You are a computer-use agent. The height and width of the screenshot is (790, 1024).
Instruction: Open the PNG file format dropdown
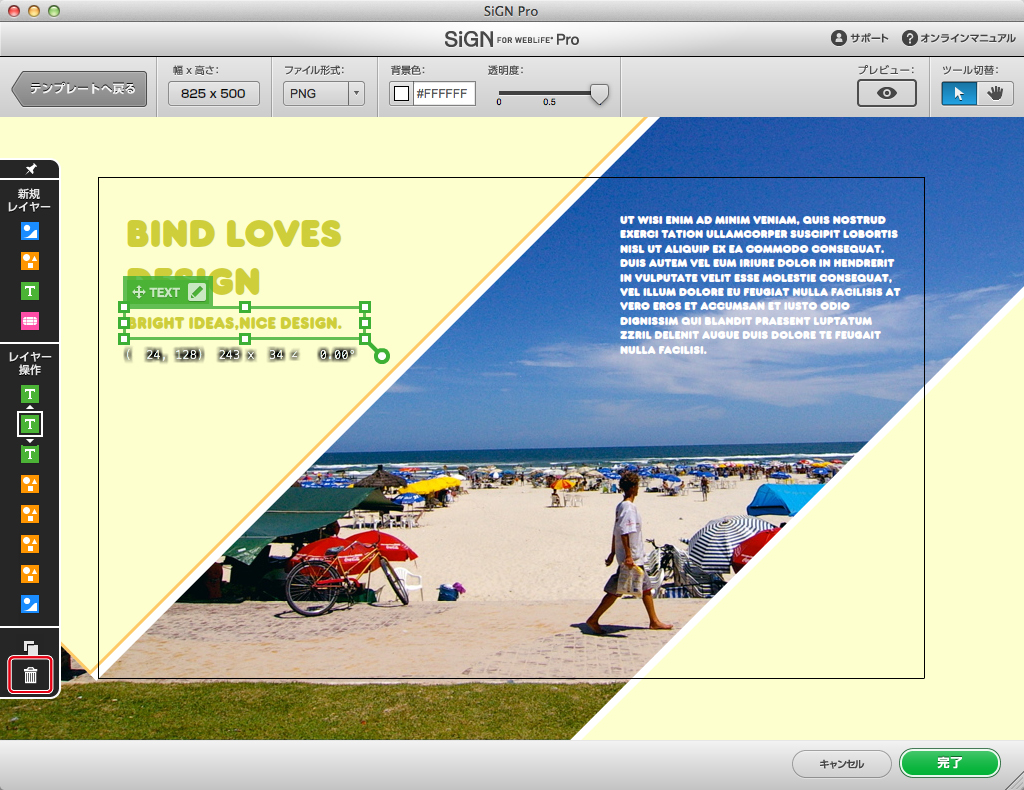point(323,93)
